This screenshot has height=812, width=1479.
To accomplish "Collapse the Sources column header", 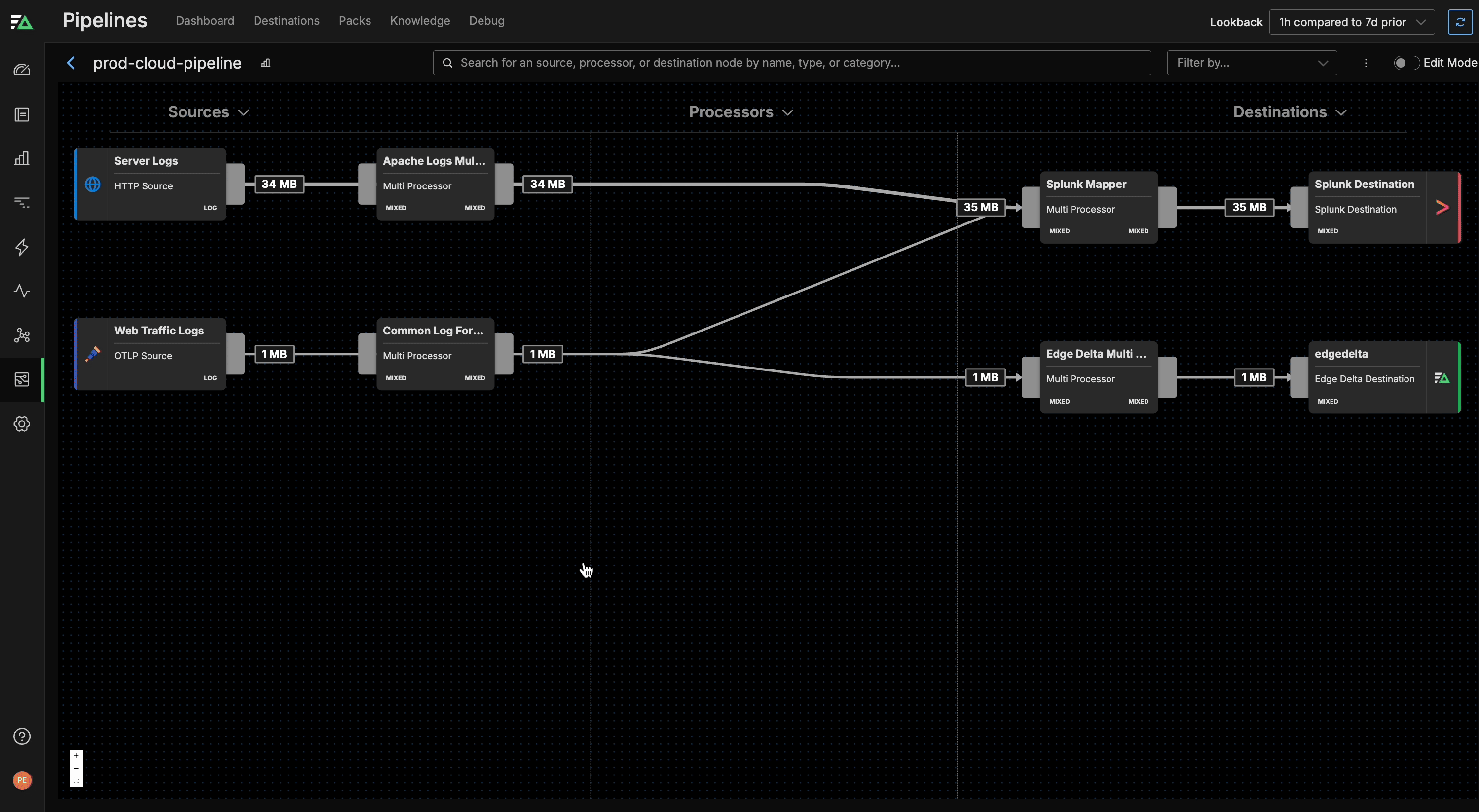I will point(208,112).
